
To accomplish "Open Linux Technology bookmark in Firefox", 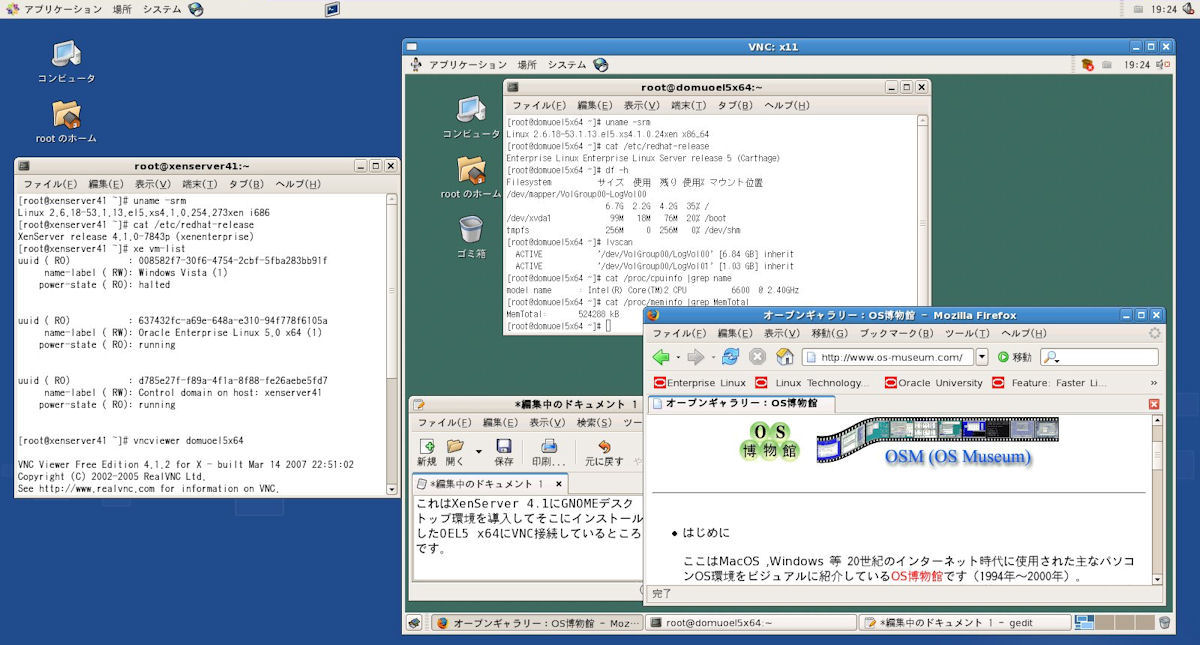I will pyautogui.click(x=813, y=383).
